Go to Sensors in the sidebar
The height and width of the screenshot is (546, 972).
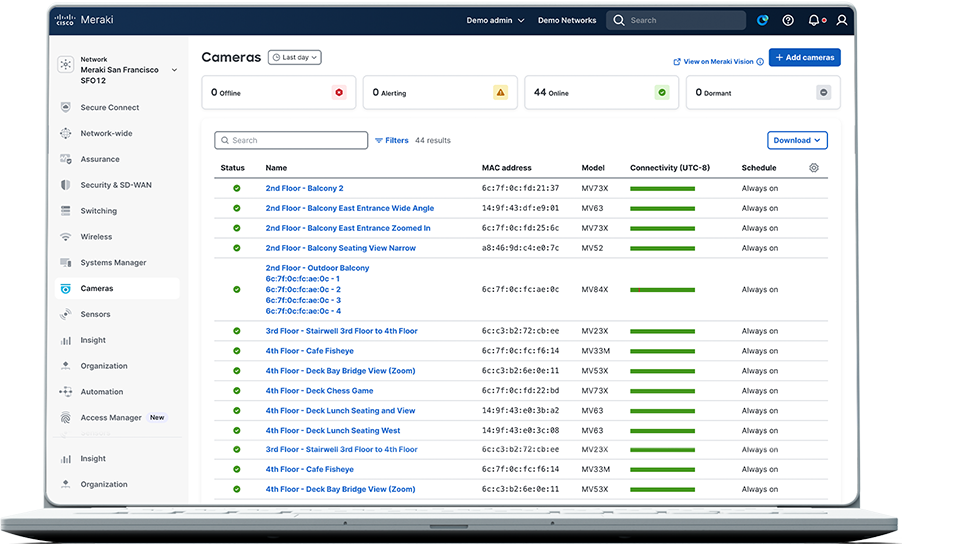[95, 314]
